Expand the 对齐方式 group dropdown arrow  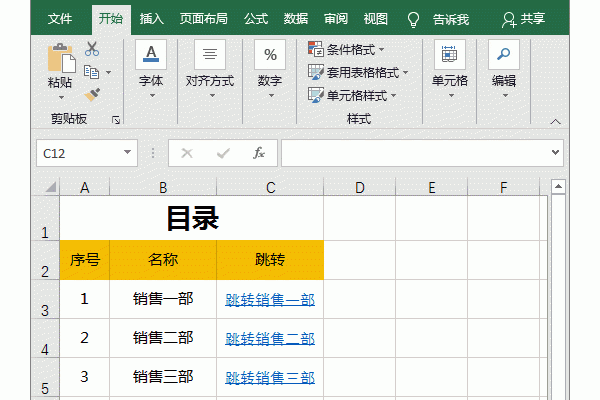click(212, 95)
